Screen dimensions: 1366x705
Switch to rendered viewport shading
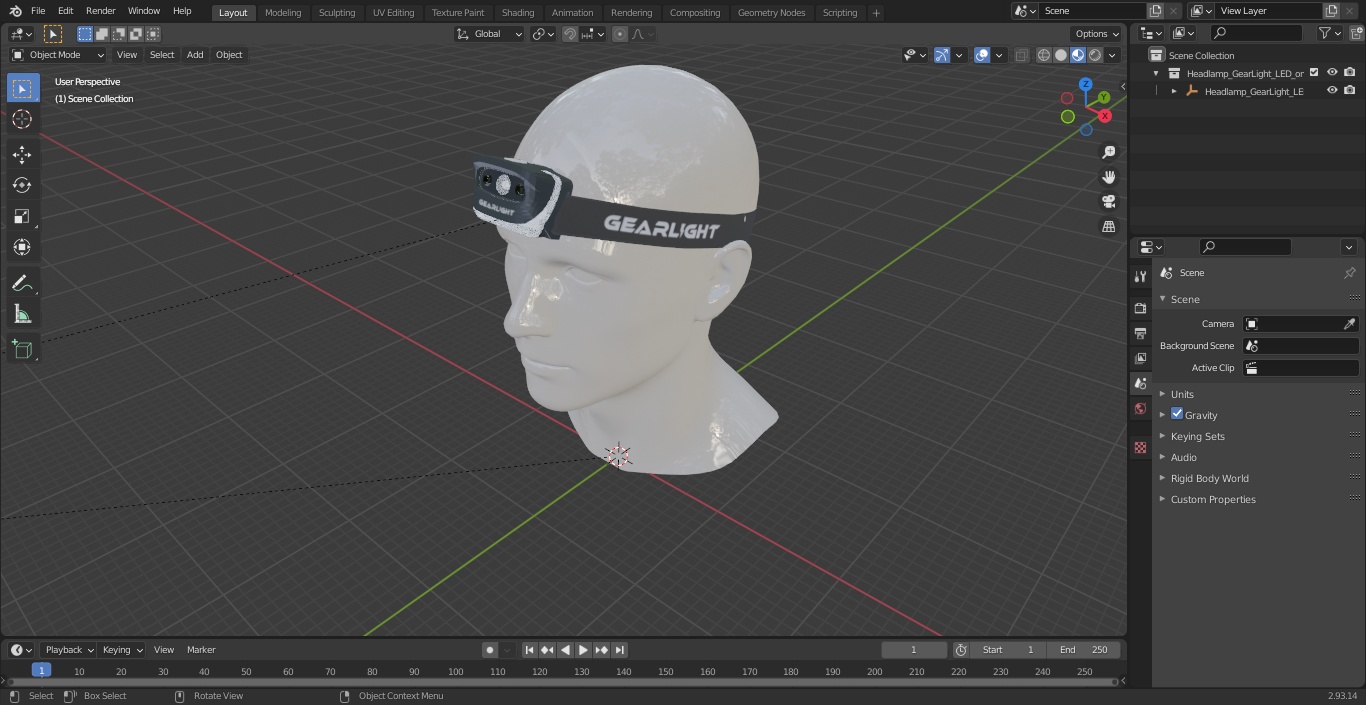[1095, 55]
